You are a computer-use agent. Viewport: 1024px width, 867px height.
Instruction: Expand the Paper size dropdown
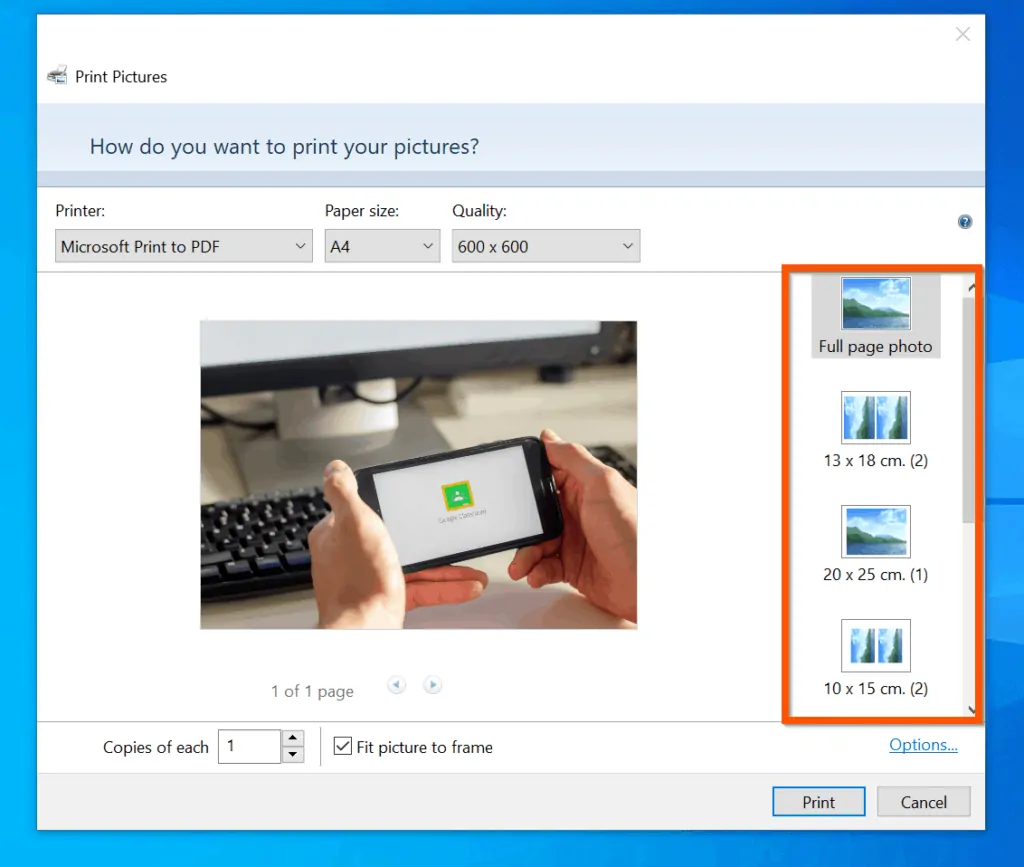pyautogui.click(x=382, y=246)
